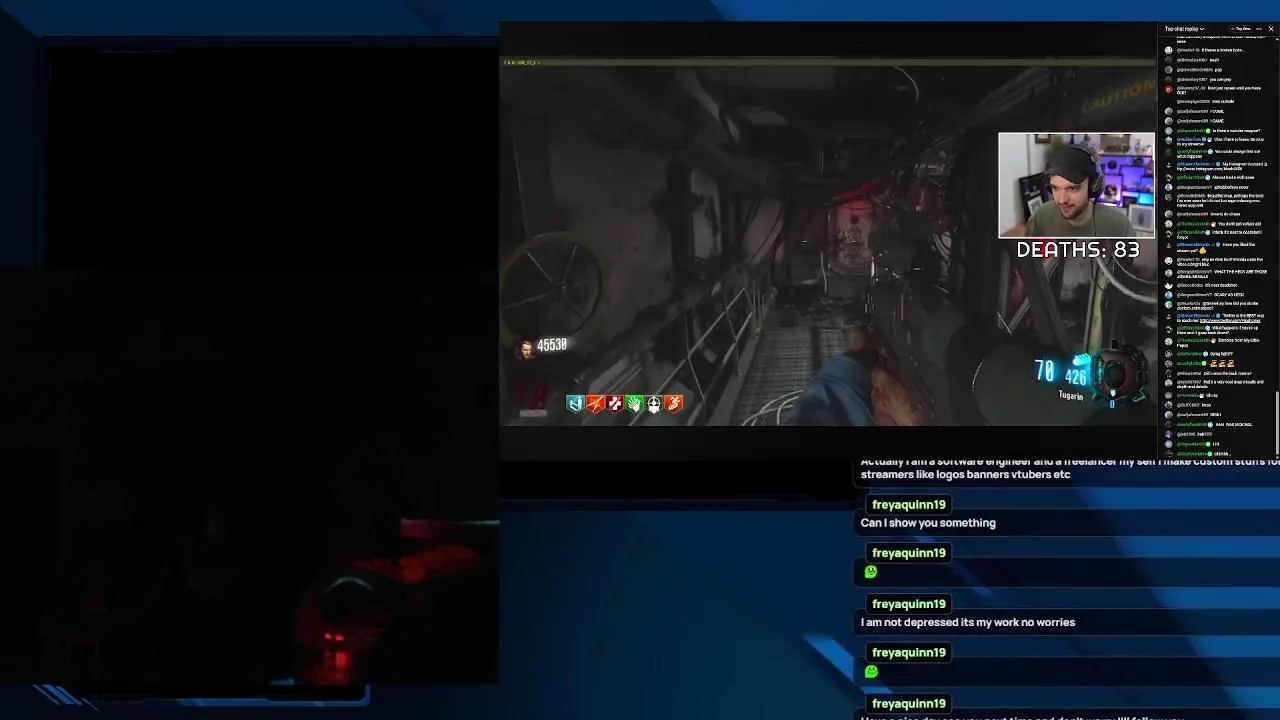The image size is (1280, 720).
Task: Click "Can I show you something" message
Action: pyautogui.click(x=928, y=523)
